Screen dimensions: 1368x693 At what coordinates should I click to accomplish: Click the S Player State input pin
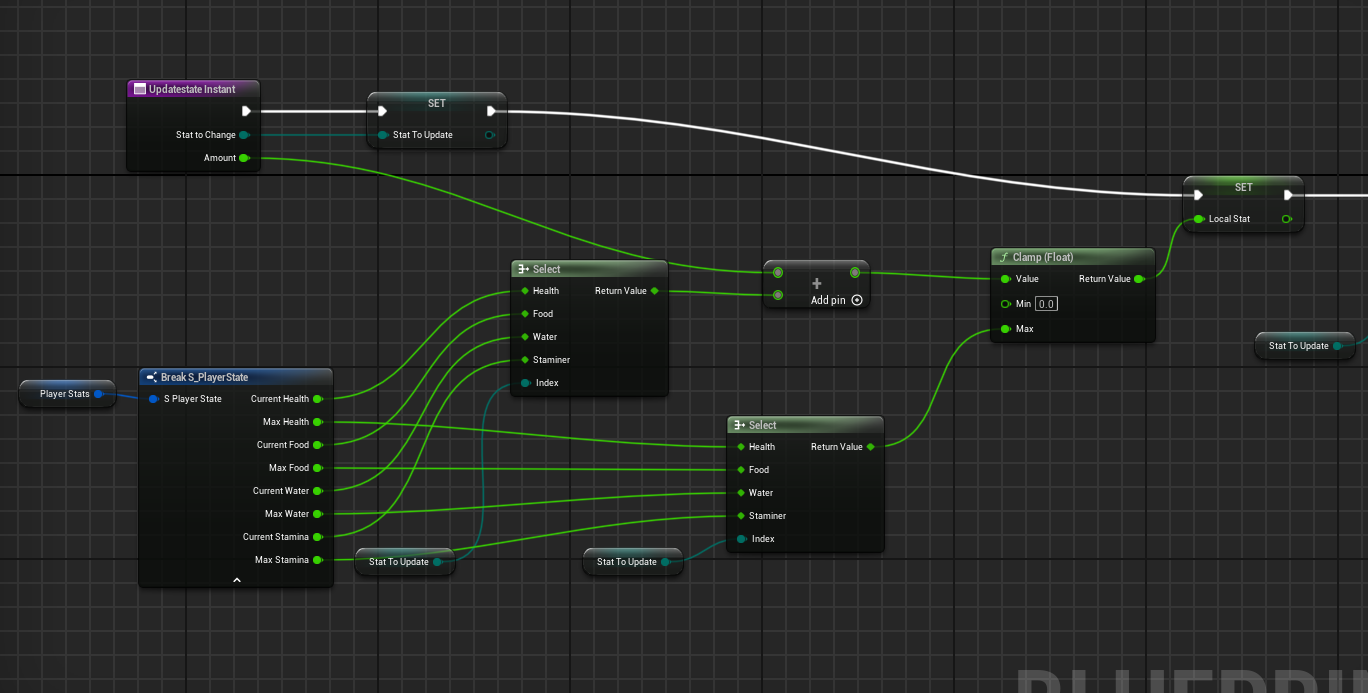tap(153, 399)
